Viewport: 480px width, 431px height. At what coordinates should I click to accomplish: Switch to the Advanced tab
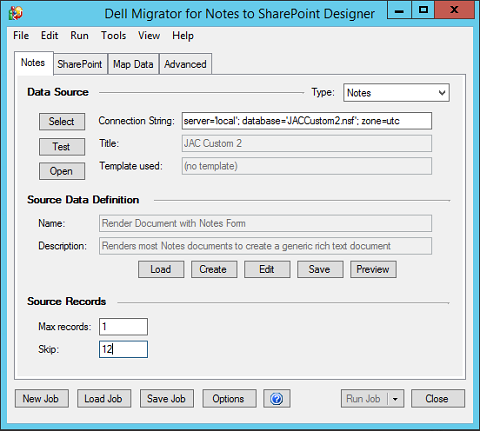185,64
